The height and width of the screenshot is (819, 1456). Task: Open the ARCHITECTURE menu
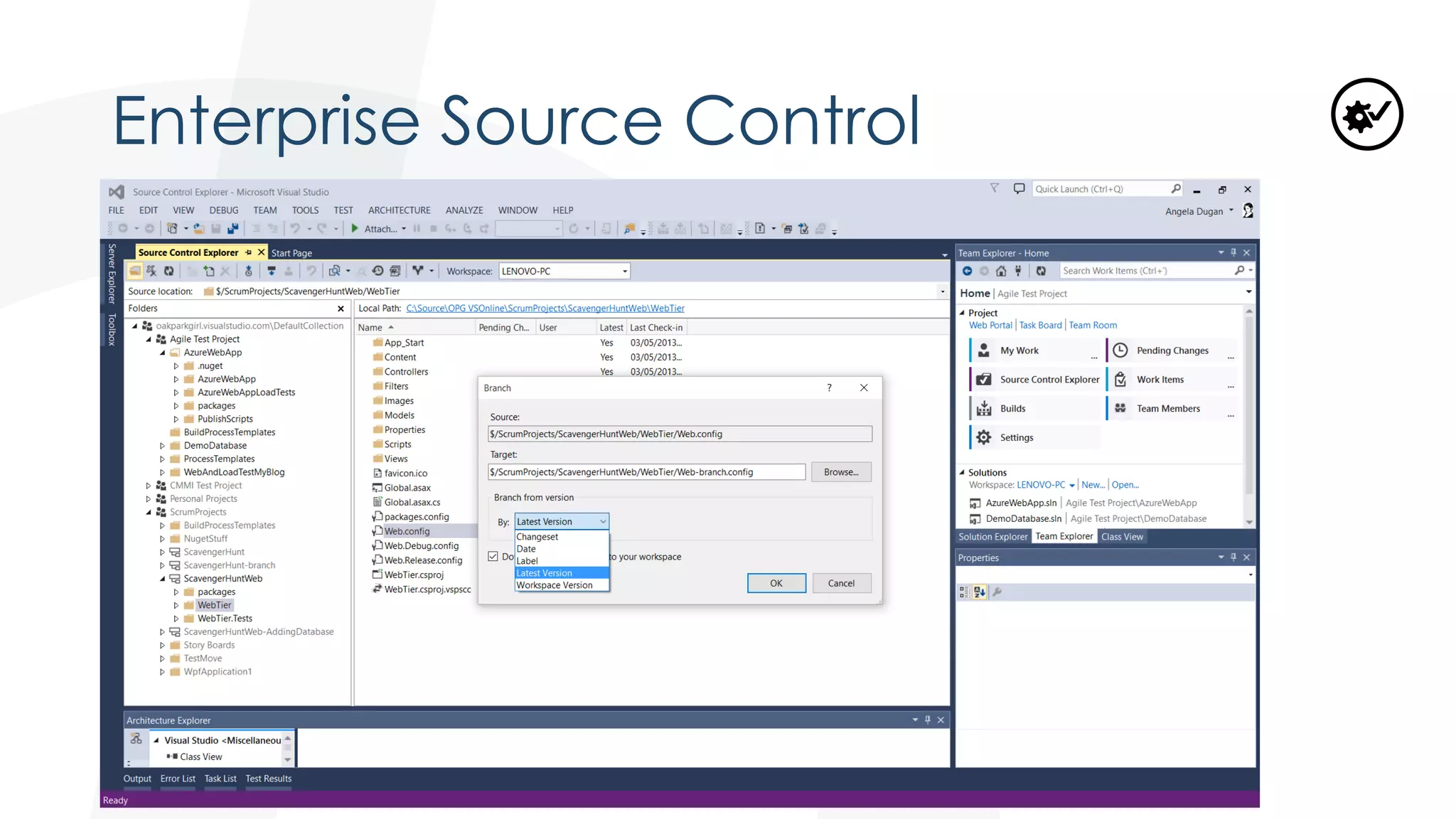tap(399, 210)
